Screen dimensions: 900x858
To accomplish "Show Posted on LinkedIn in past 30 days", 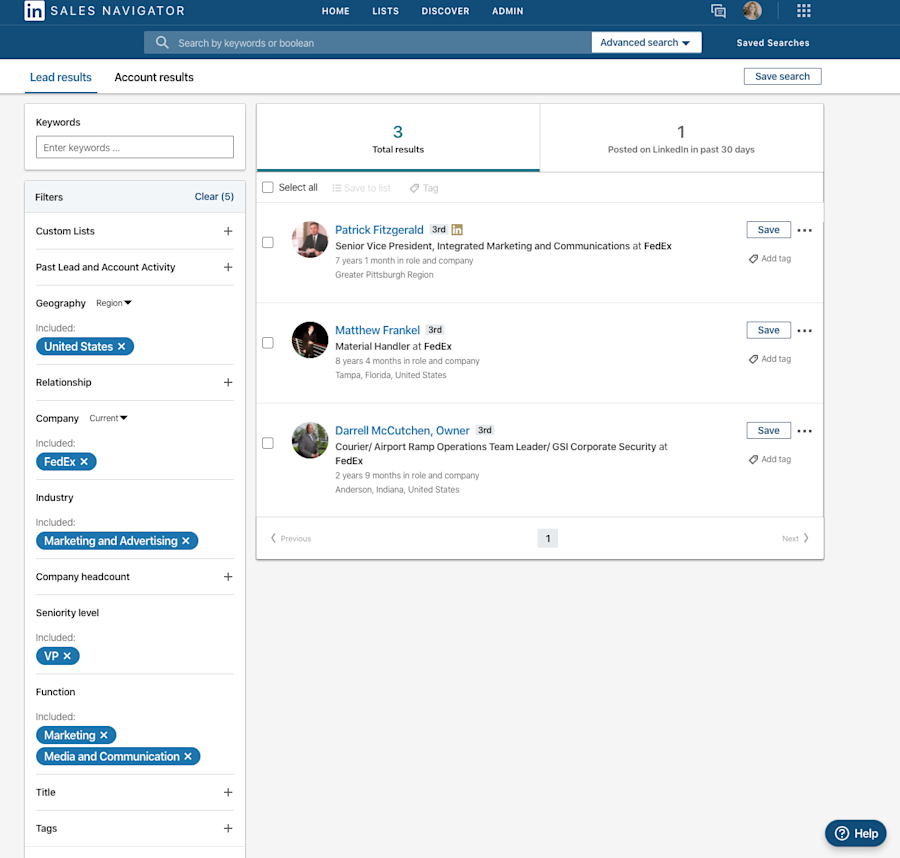I will [x=681, y=138].
